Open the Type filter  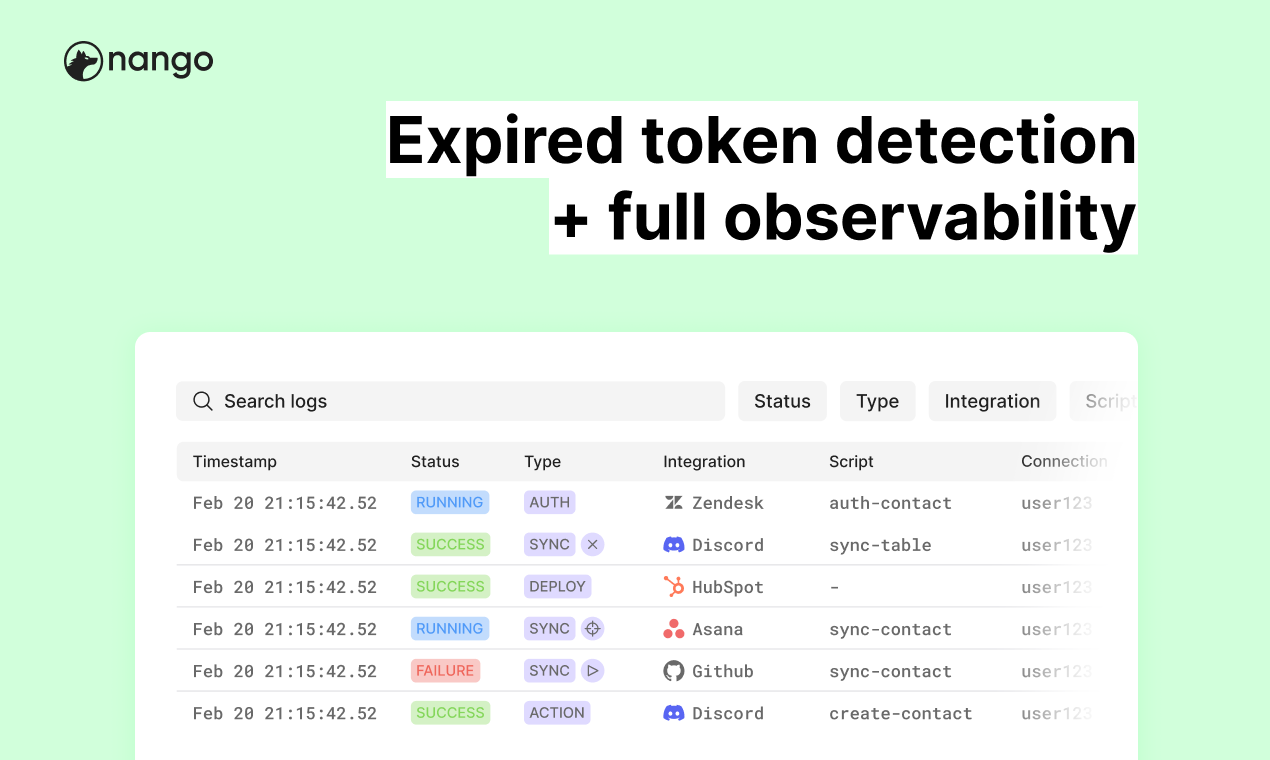[x=878, y=401]
